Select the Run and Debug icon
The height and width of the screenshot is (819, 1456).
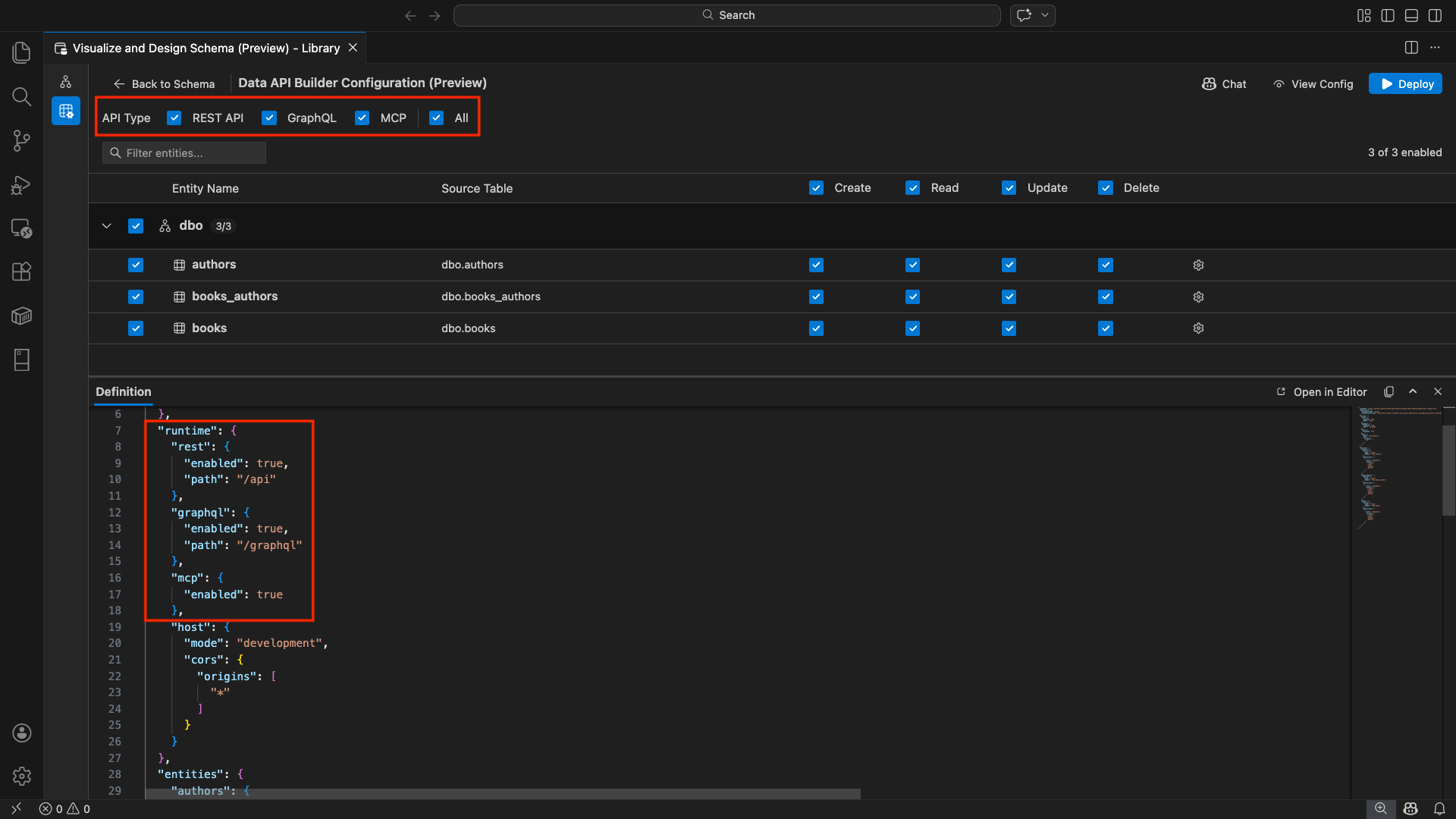(21, 185)
